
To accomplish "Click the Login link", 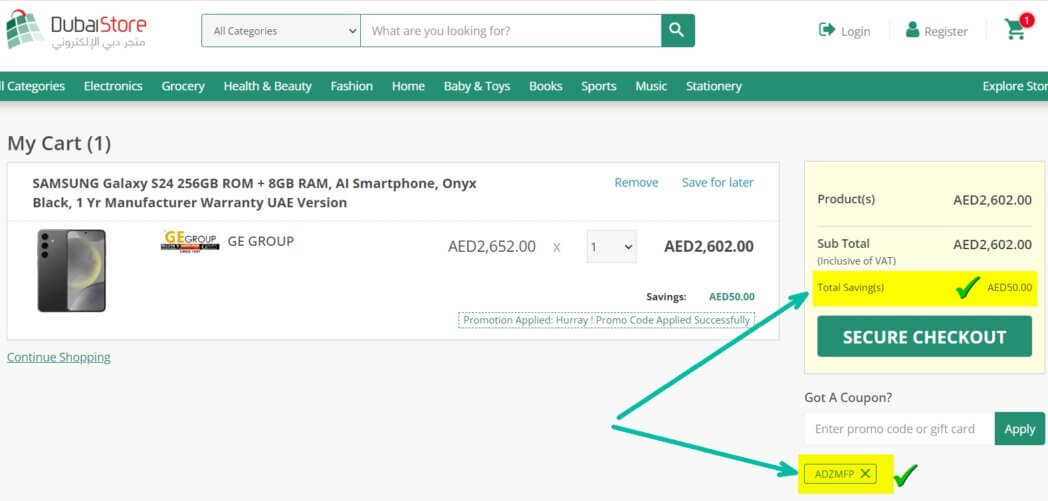I will [x=856, y=31].
